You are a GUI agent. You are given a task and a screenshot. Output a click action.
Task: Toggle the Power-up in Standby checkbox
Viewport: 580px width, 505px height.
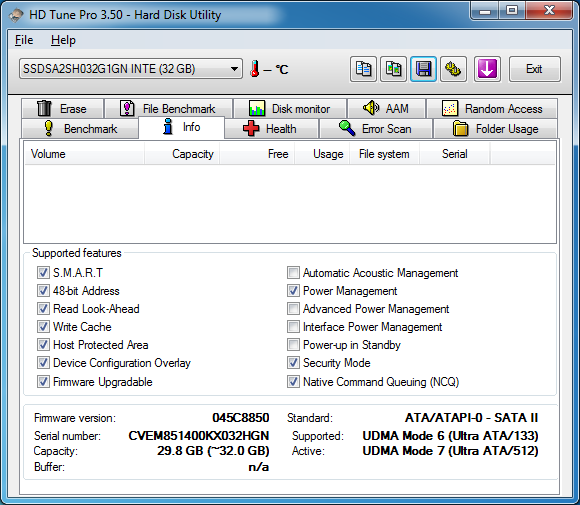click(x=293, y=345)
